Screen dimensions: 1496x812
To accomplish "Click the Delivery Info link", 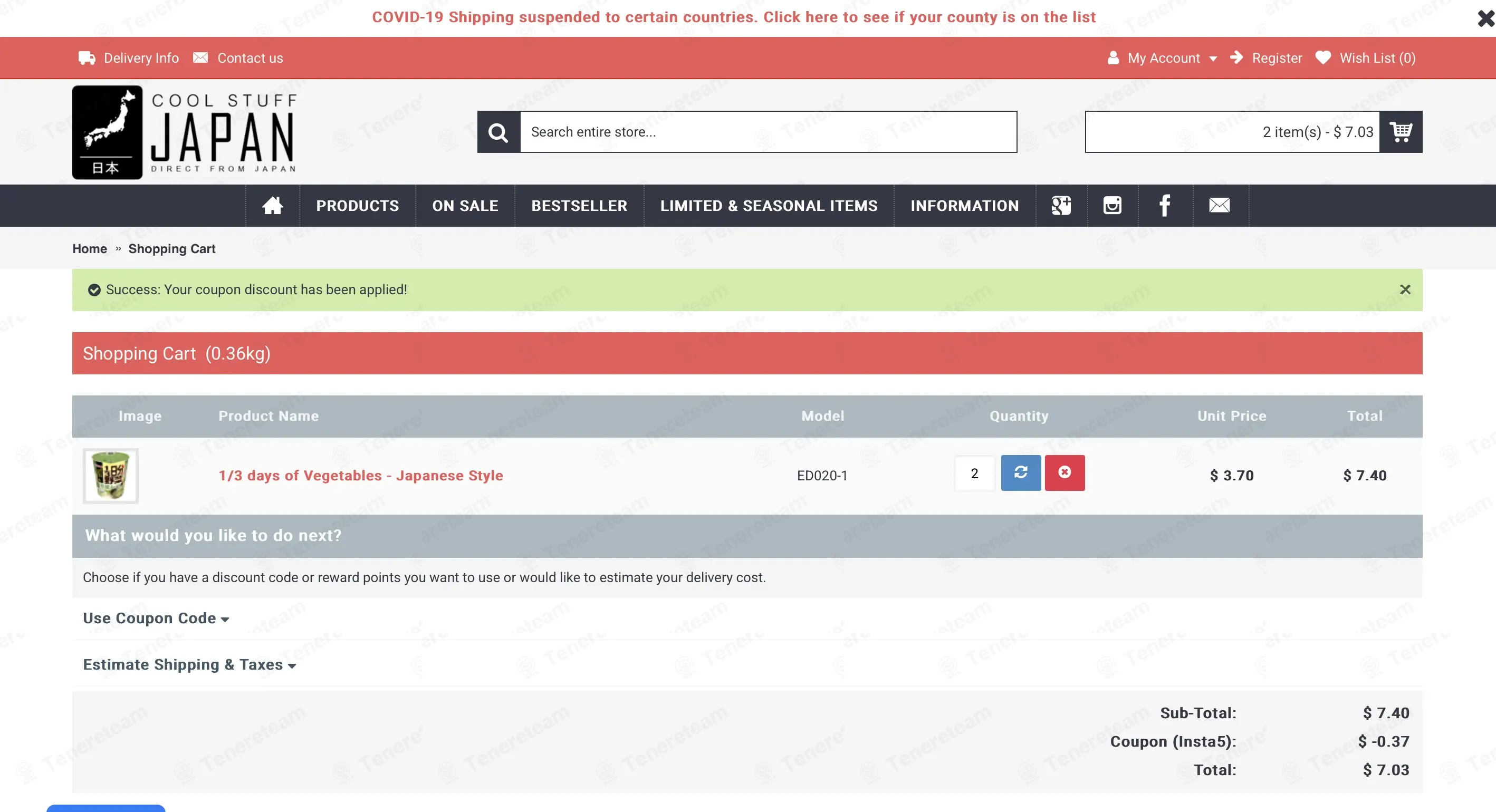I will pyautogui.click(x=141, y=58).
